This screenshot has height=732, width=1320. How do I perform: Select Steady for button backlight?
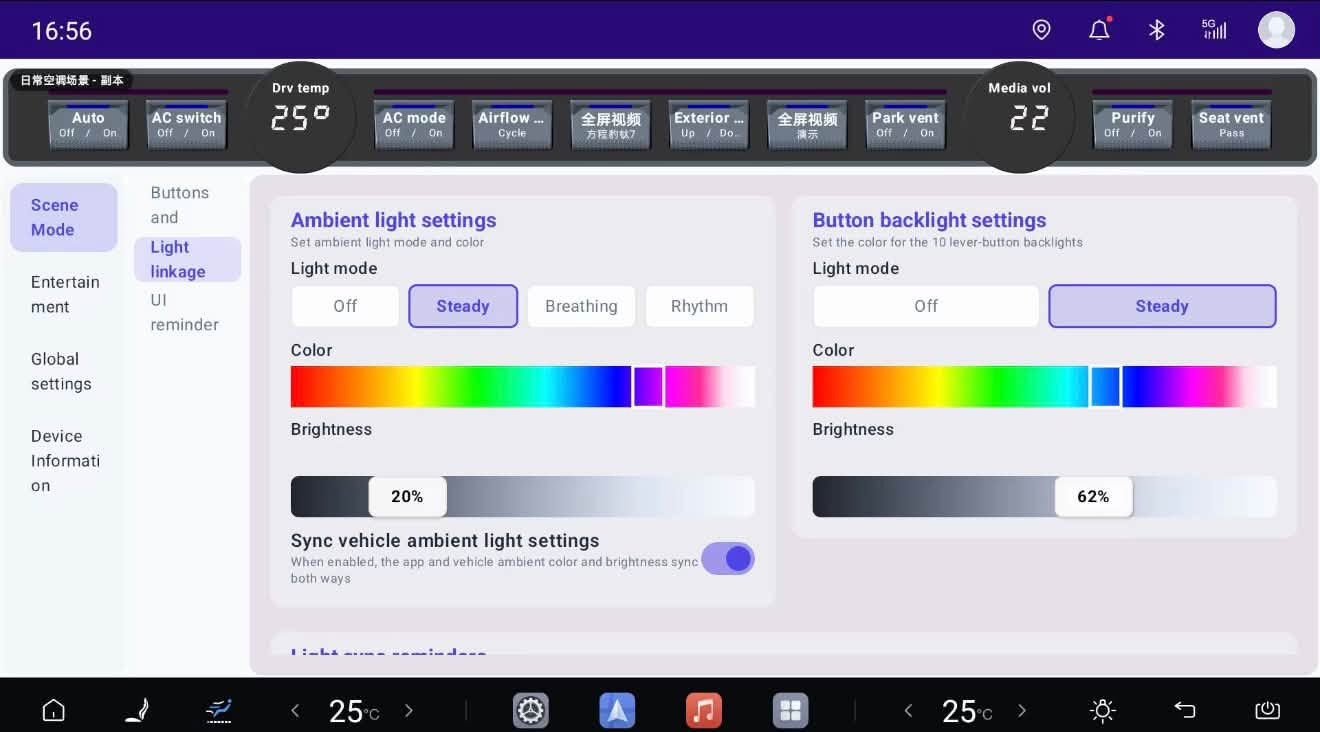pos(1162,306)
